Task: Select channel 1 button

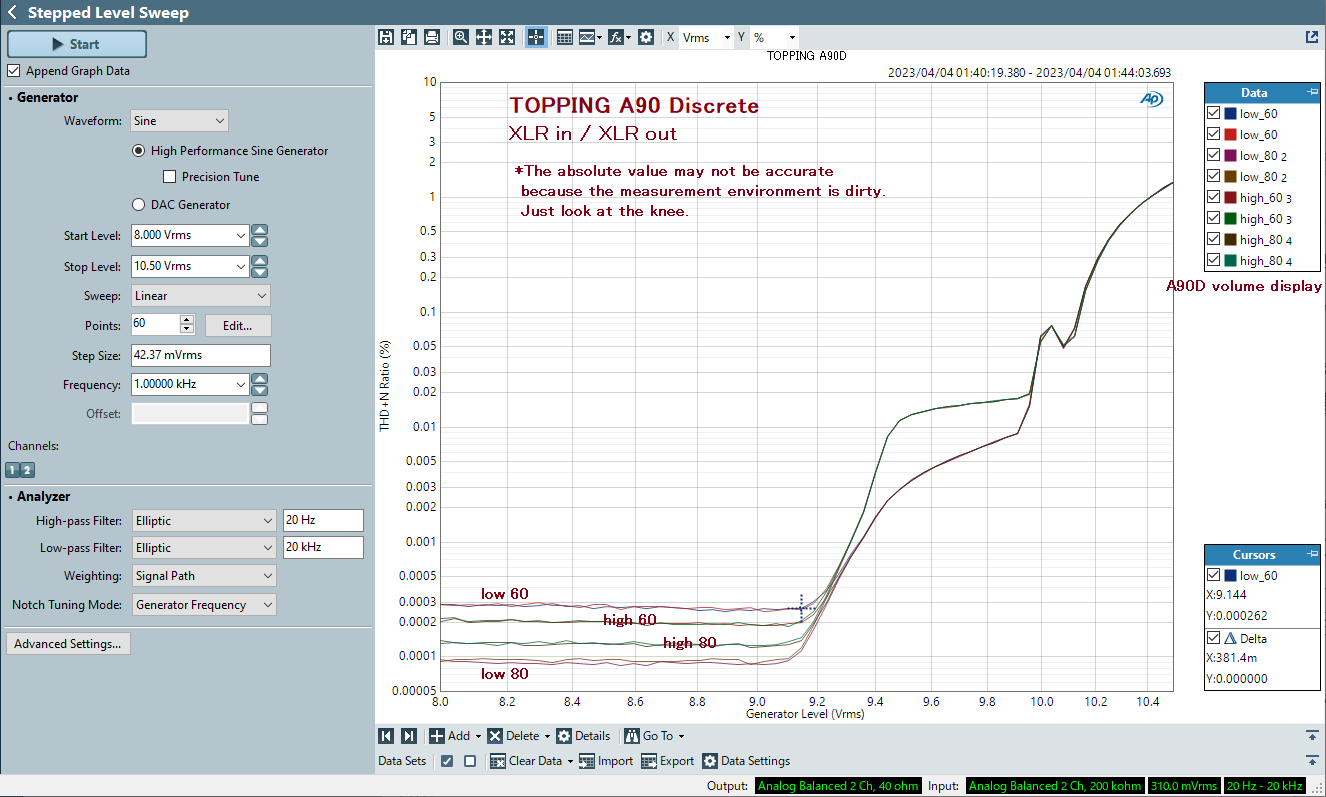Action: 13,470
